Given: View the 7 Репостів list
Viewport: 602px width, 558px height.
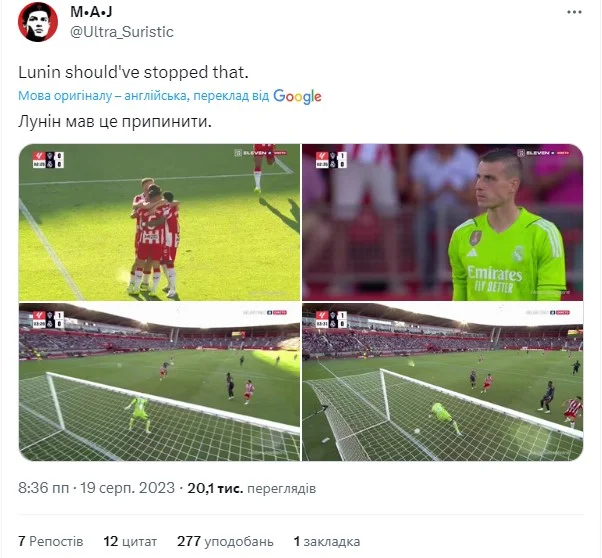Looking at the screenshot, I should [x=51, y=541].
